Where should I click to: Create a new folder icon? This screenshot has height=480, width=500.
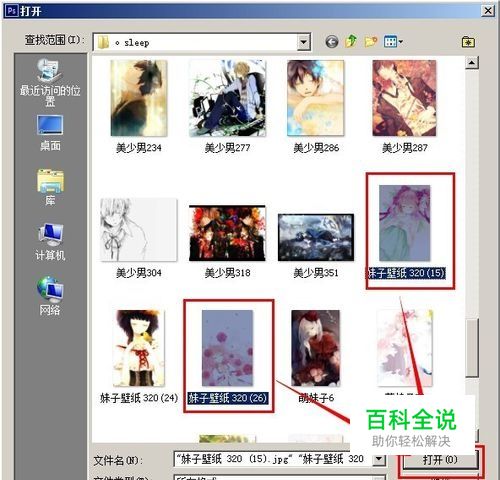point(371,42)
